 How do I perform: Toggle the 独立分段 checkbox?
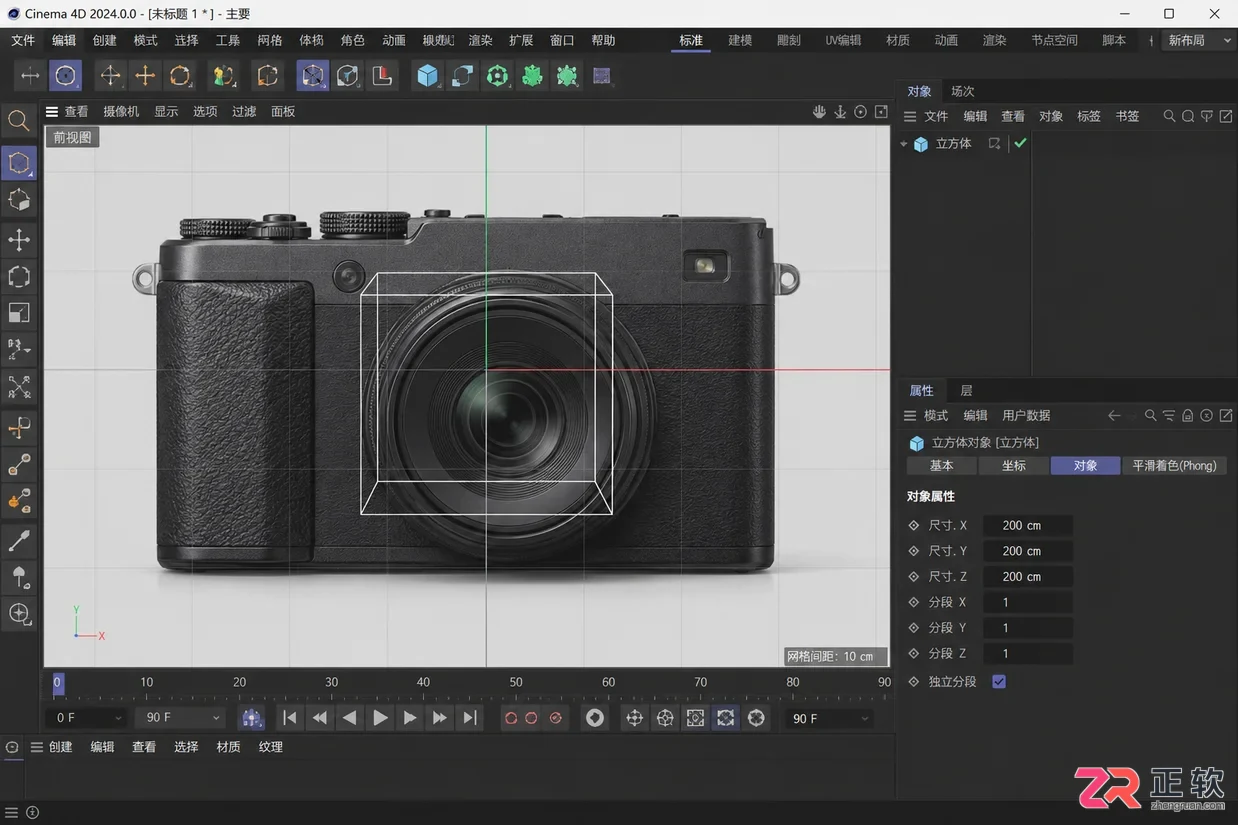coord(999,682)
